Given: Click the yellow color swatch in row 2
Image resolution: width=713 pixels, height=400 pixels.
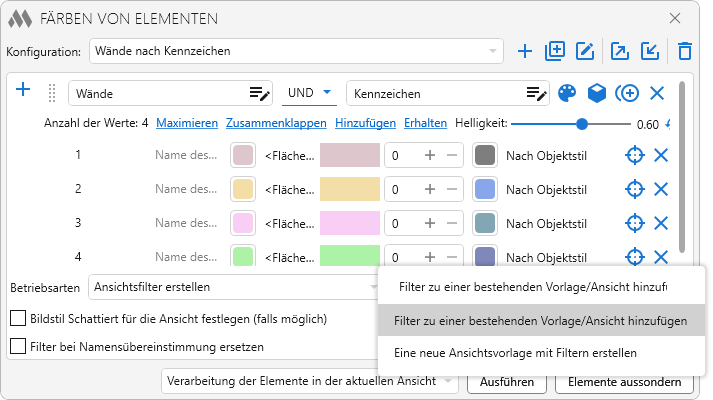Looking at the screenshot, I should pyautogui.click(x=243, y=189).
